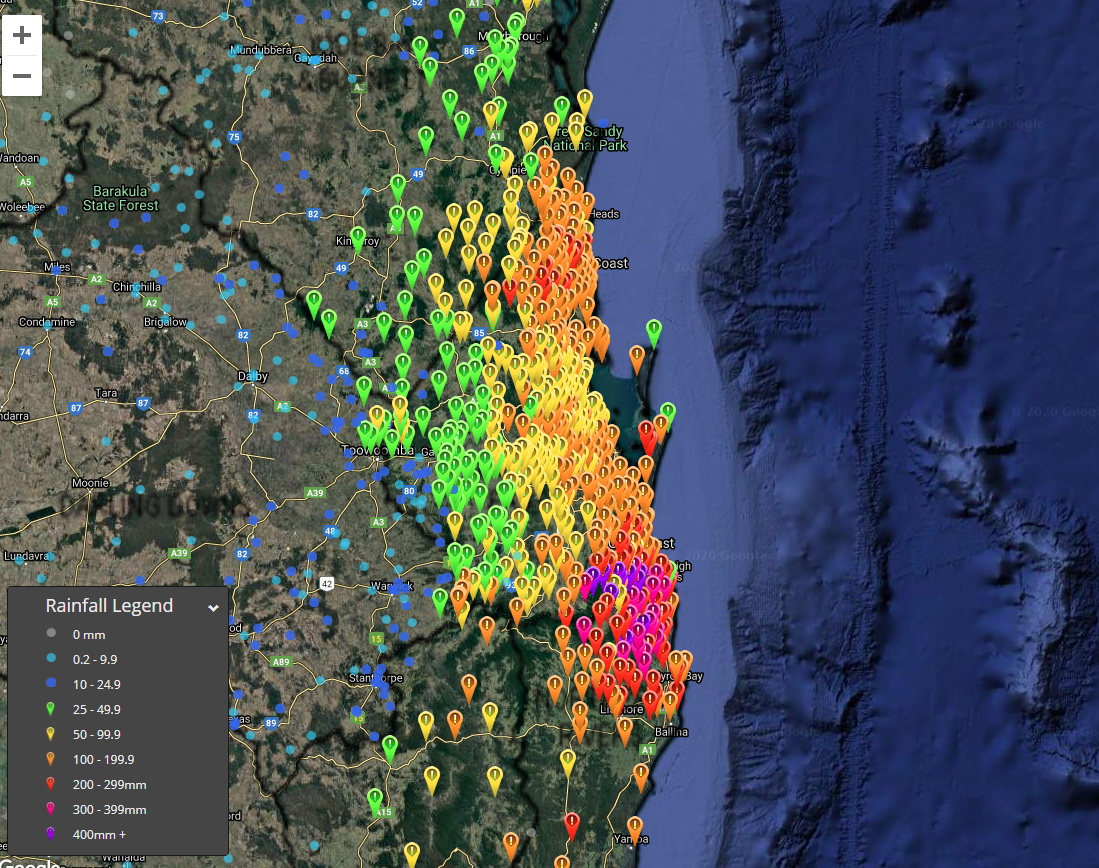Click the Dalby map label
This screenshot has height=868, width=1099.
click(x=253, y=377)
